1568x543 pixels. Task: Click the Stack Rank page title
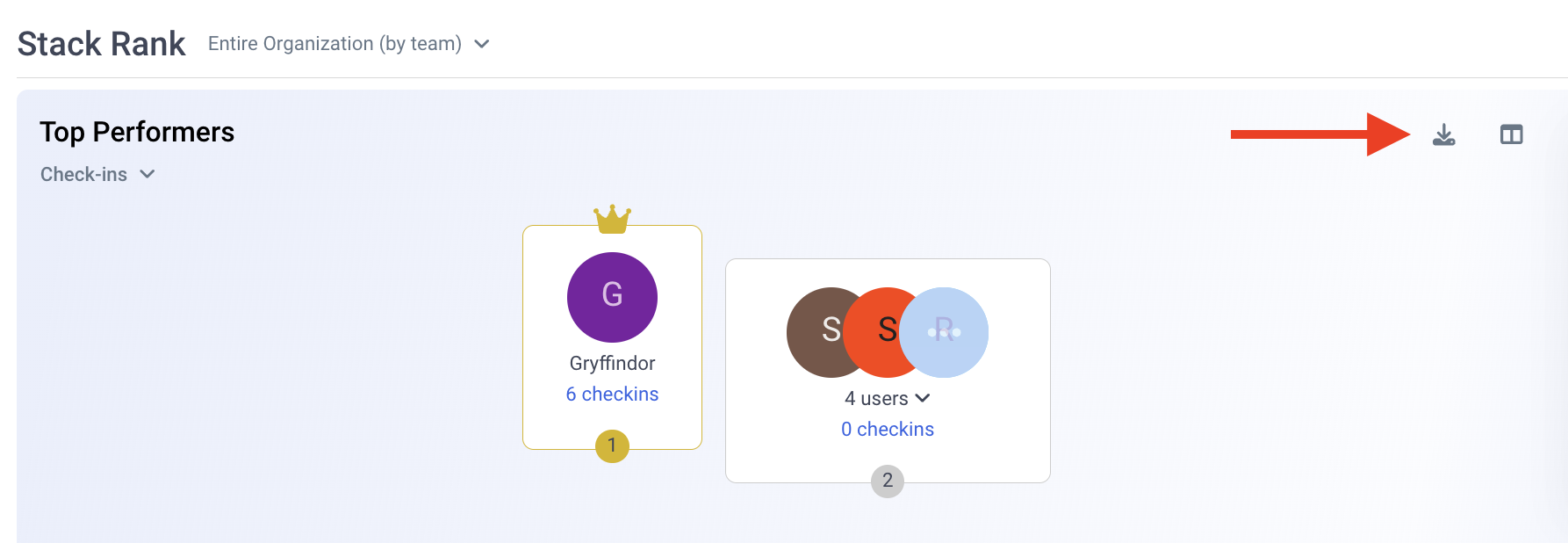102,44
